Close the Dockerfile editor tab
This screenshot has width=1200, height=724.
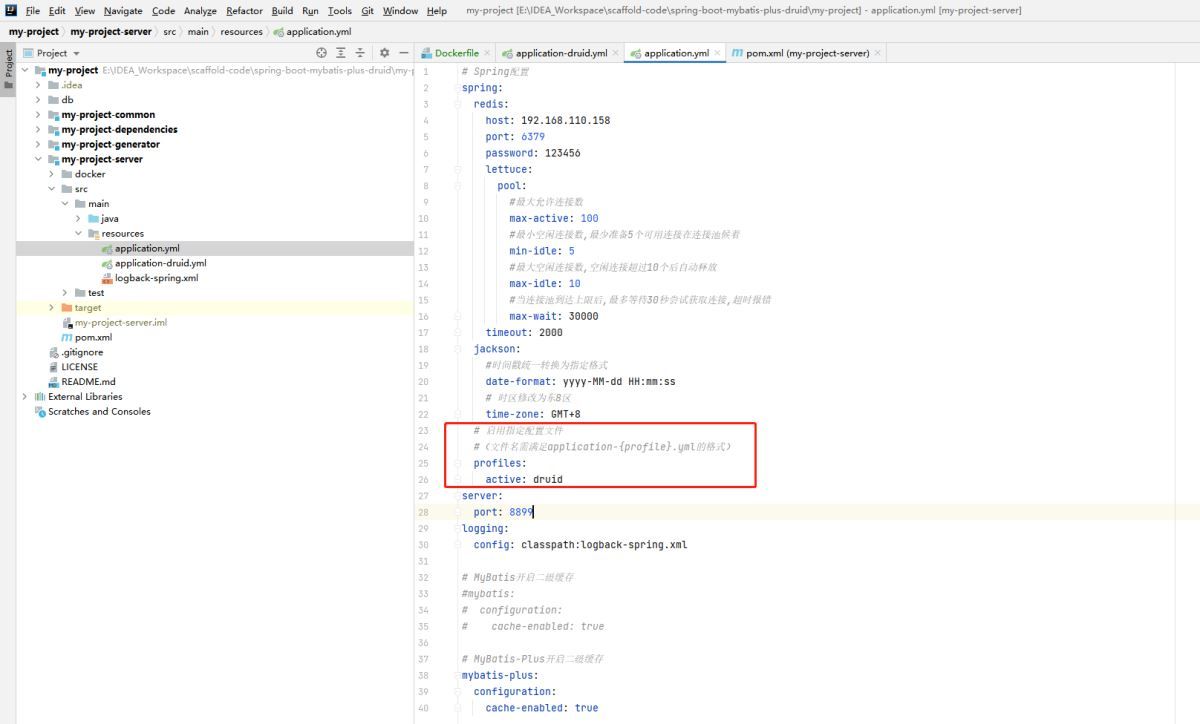[x=487, y=53]
